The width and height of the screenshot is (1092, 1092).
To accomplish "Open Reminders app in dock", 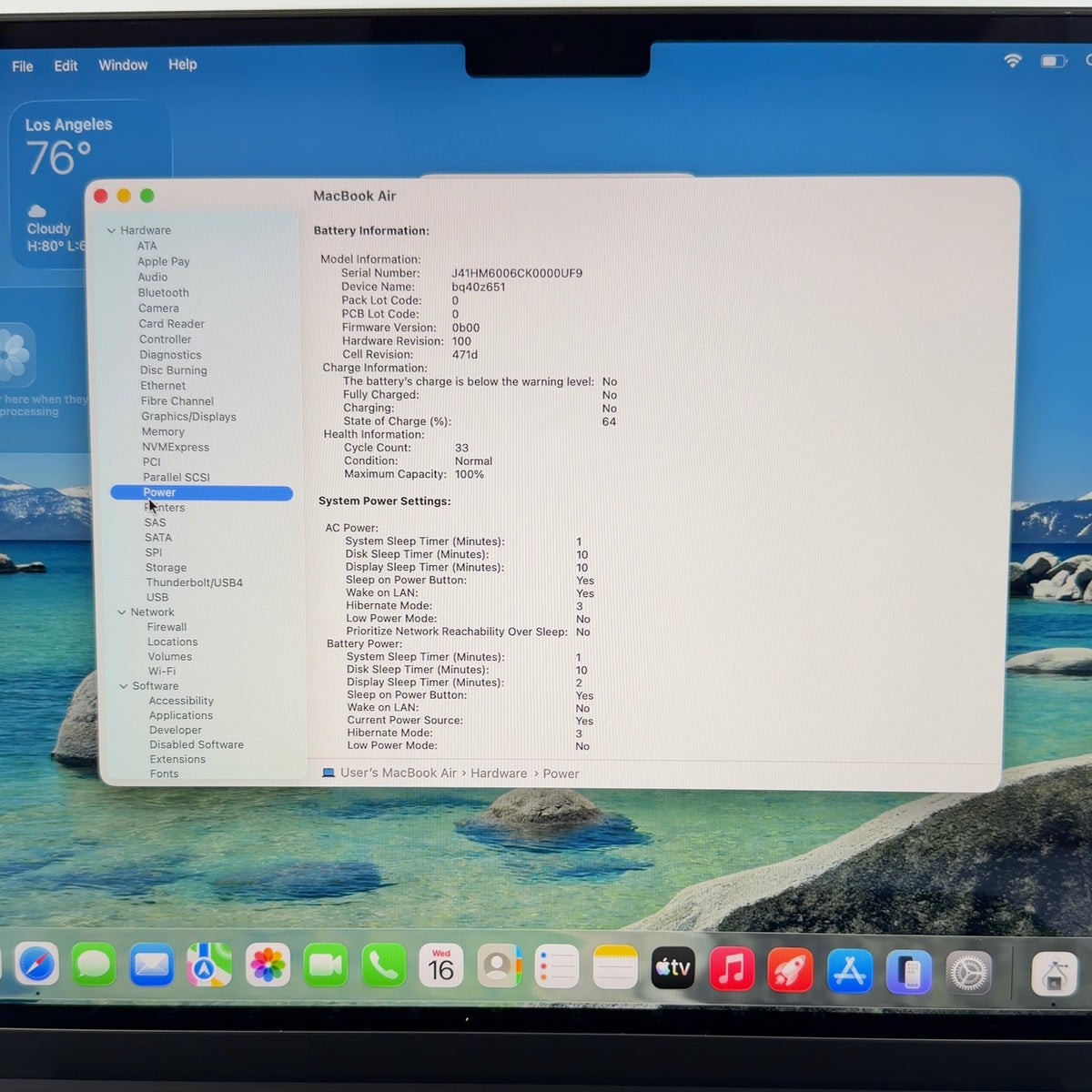I will [557, 966].
